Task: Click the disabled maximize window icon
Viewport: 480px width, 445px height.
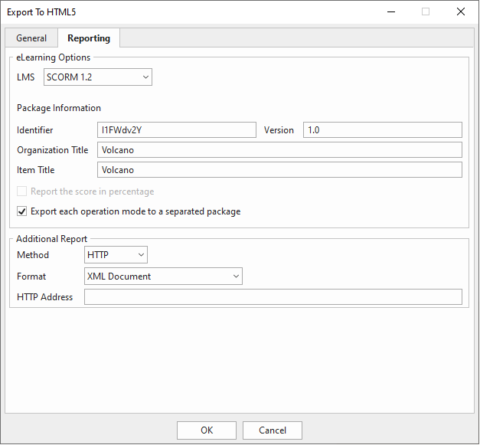Action: click(426, 12)
